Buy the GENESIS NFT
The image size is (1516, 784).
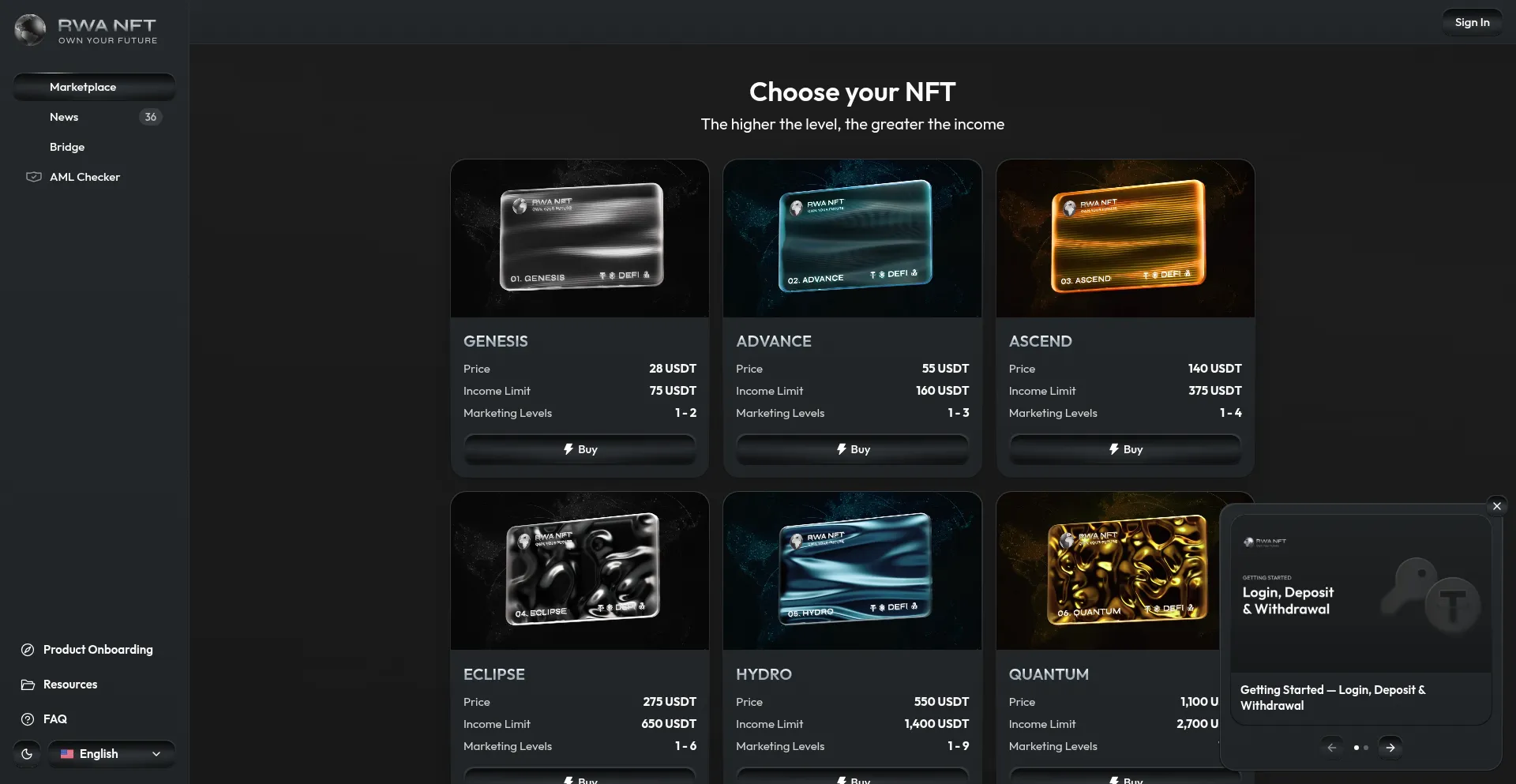pyautogui.click(x=580, y=449)
